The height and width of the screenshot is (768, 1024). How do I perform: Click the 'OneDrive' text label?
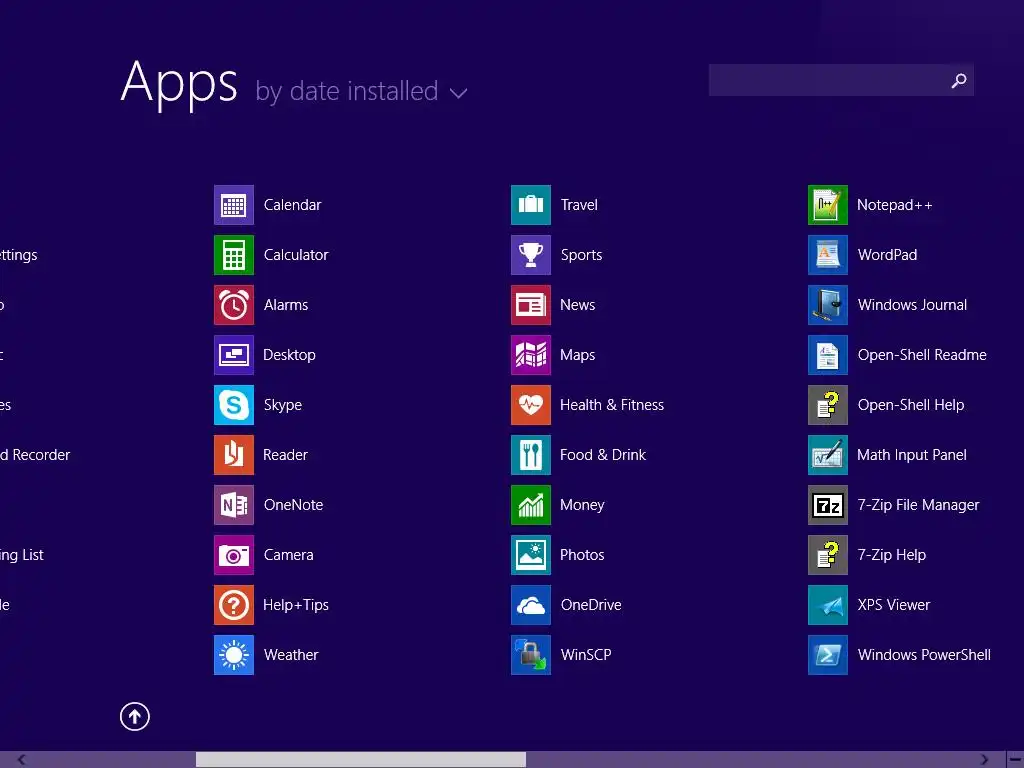tap(591, 605)
